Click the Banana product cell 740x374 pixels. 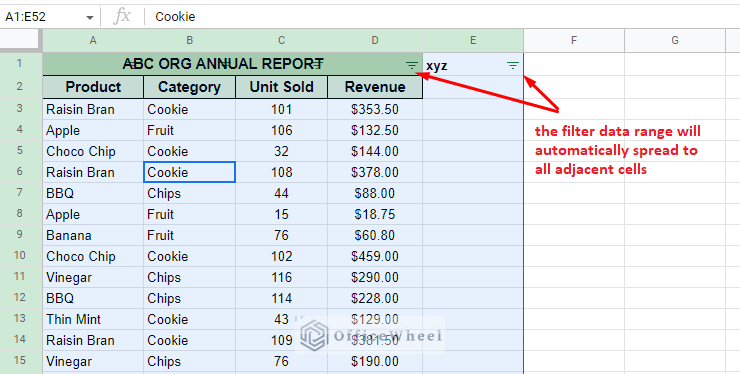[93, 235]
